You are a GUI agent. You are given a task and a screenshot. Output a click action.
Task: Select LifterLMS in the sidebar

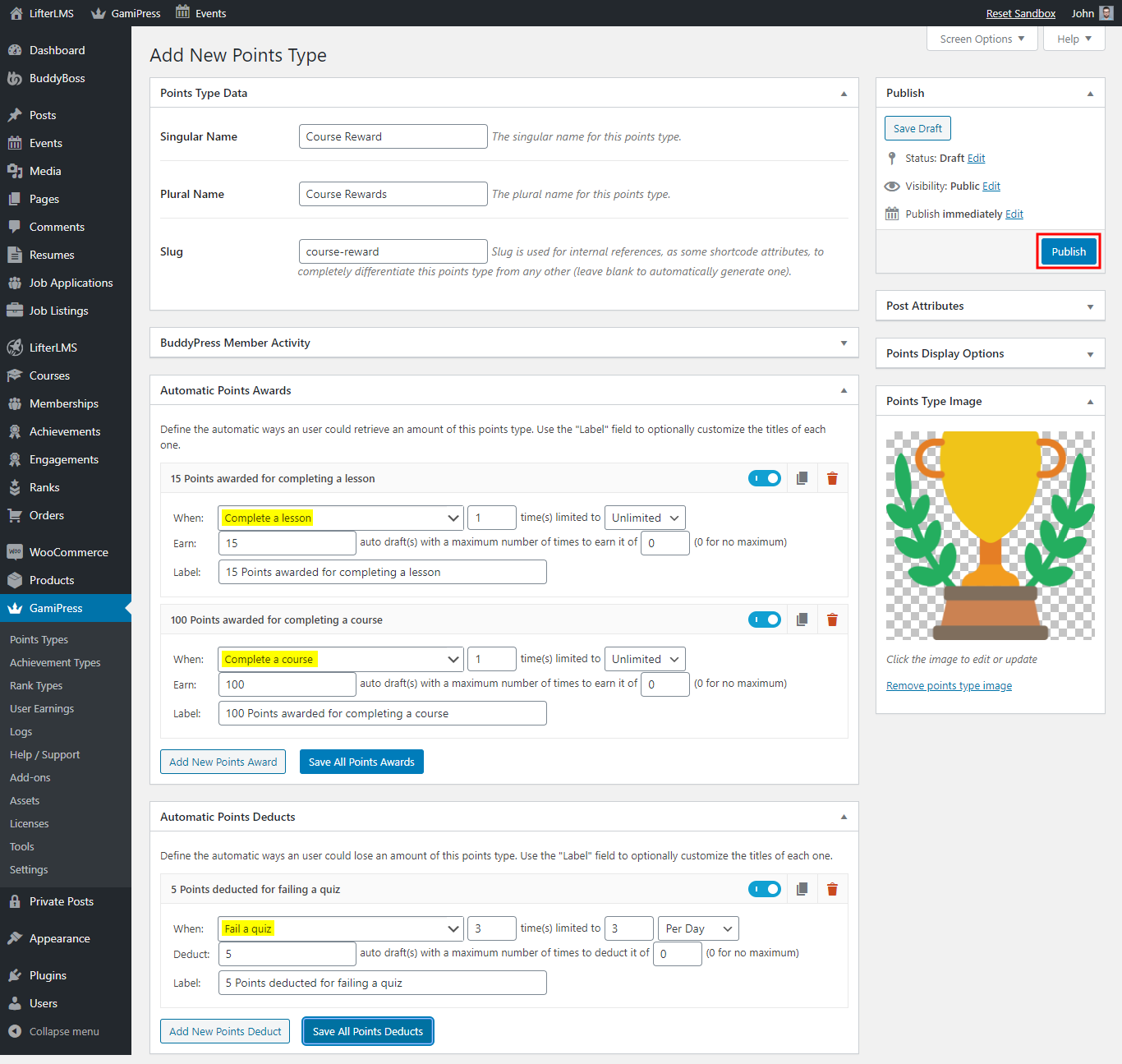[52, 347]
